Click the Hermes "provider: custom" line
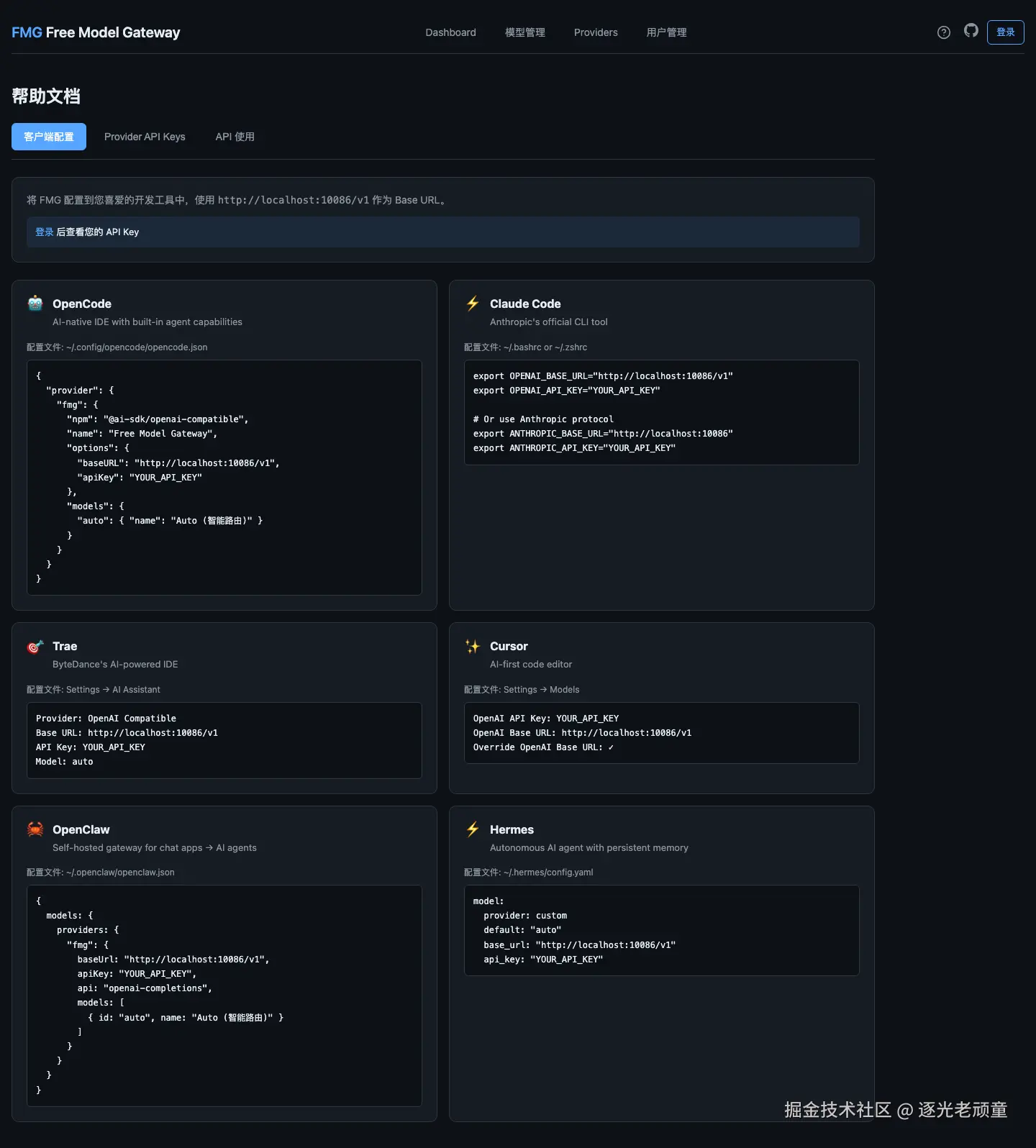Image resolution: width=1036 pixels, height=1148 pixels. (525, 916)
